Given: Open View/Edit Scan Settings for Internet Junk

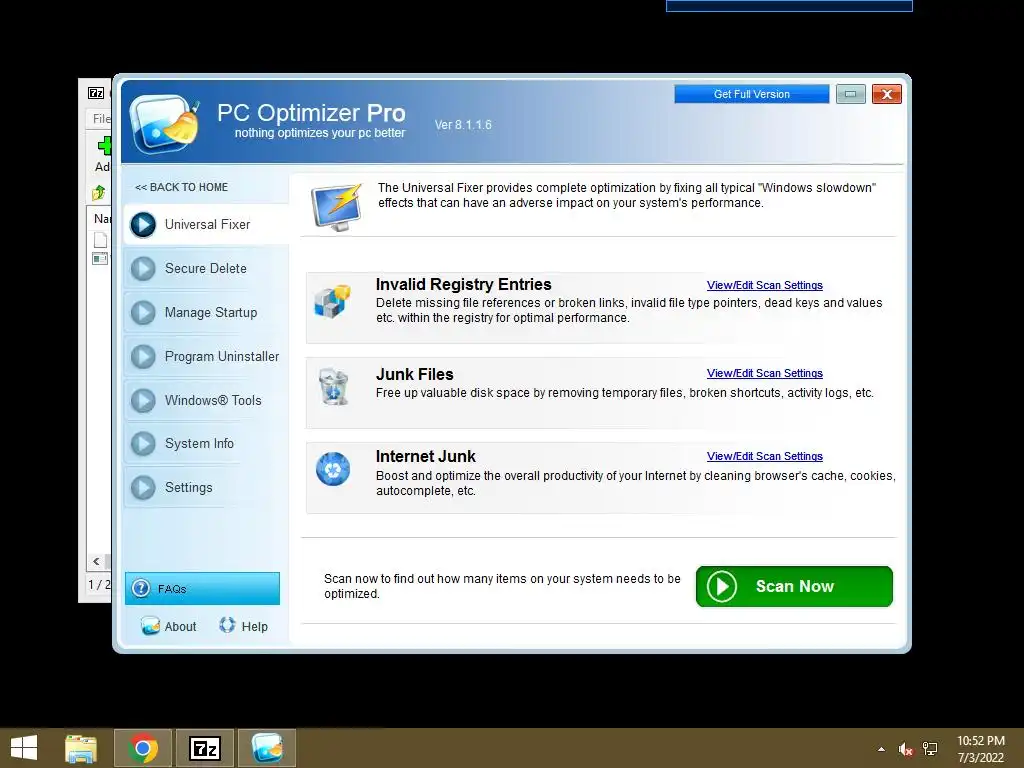Looking at the screenshot, I should 765,456.
